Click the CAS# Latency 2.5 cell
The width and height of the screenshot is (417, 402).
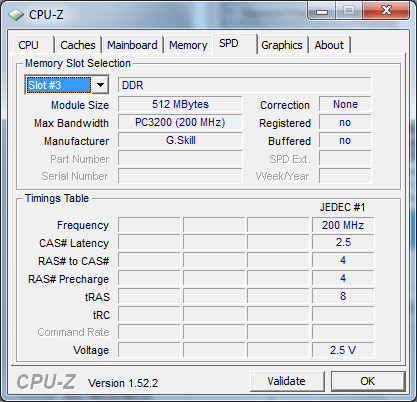click(x=343, y=242)
